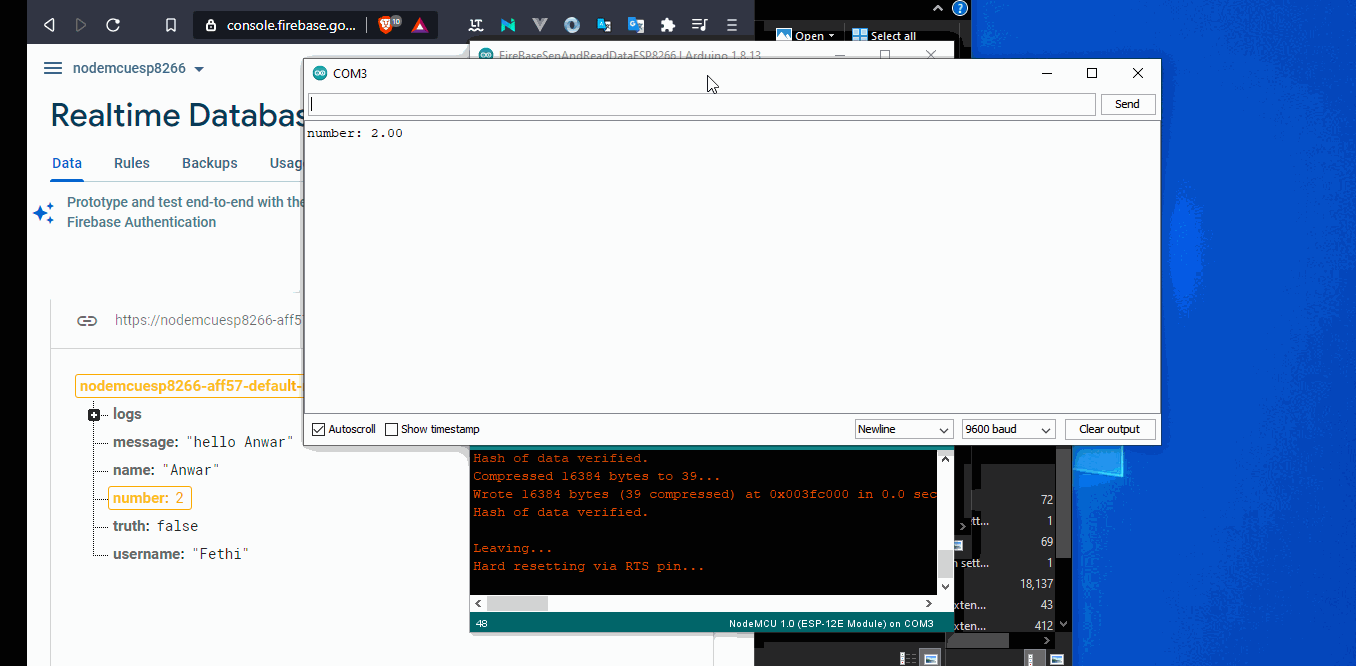
Task: Click the database URL link icon
Action: coord(87,321)
